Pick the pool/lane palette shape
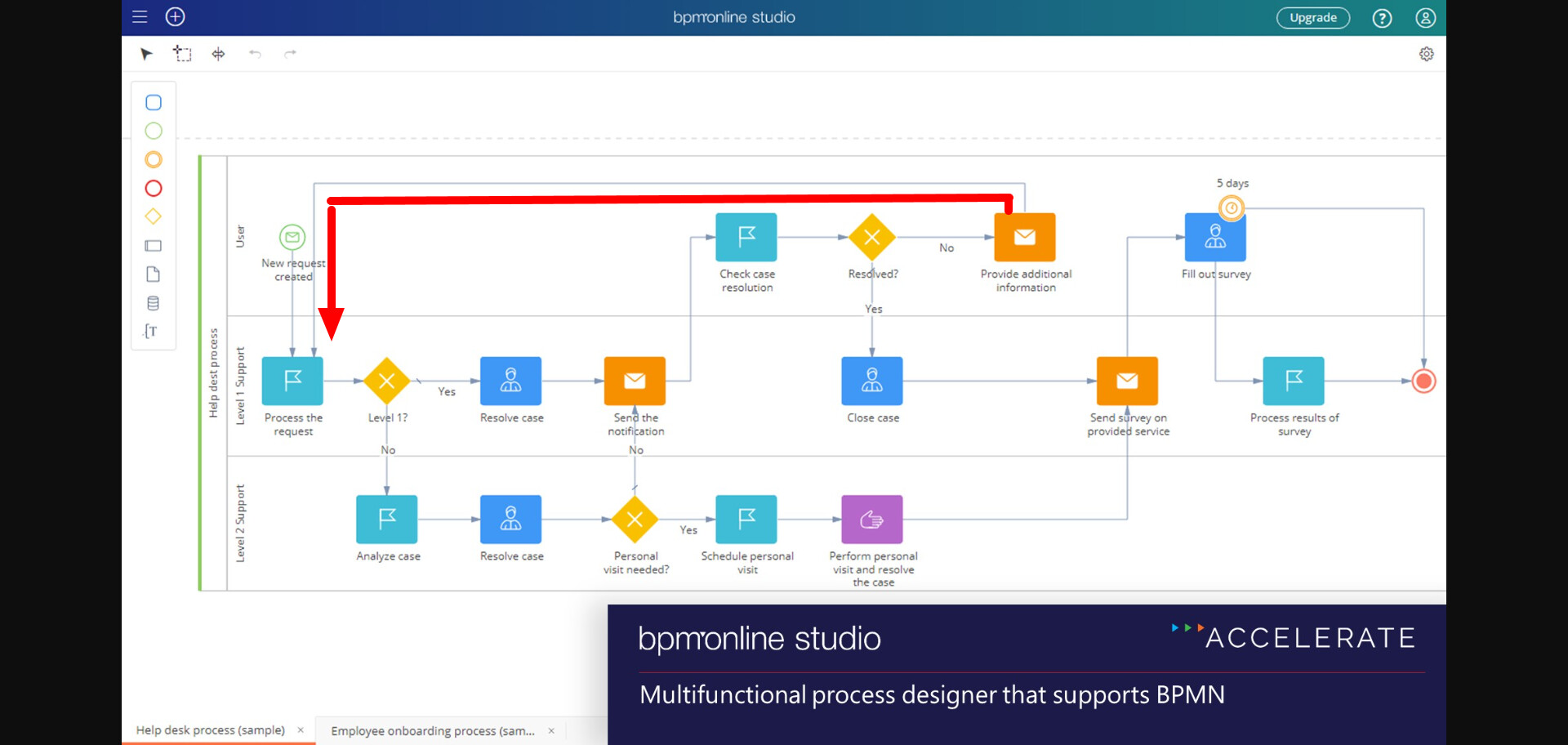 pyautogui.click(x=154, y=246)
